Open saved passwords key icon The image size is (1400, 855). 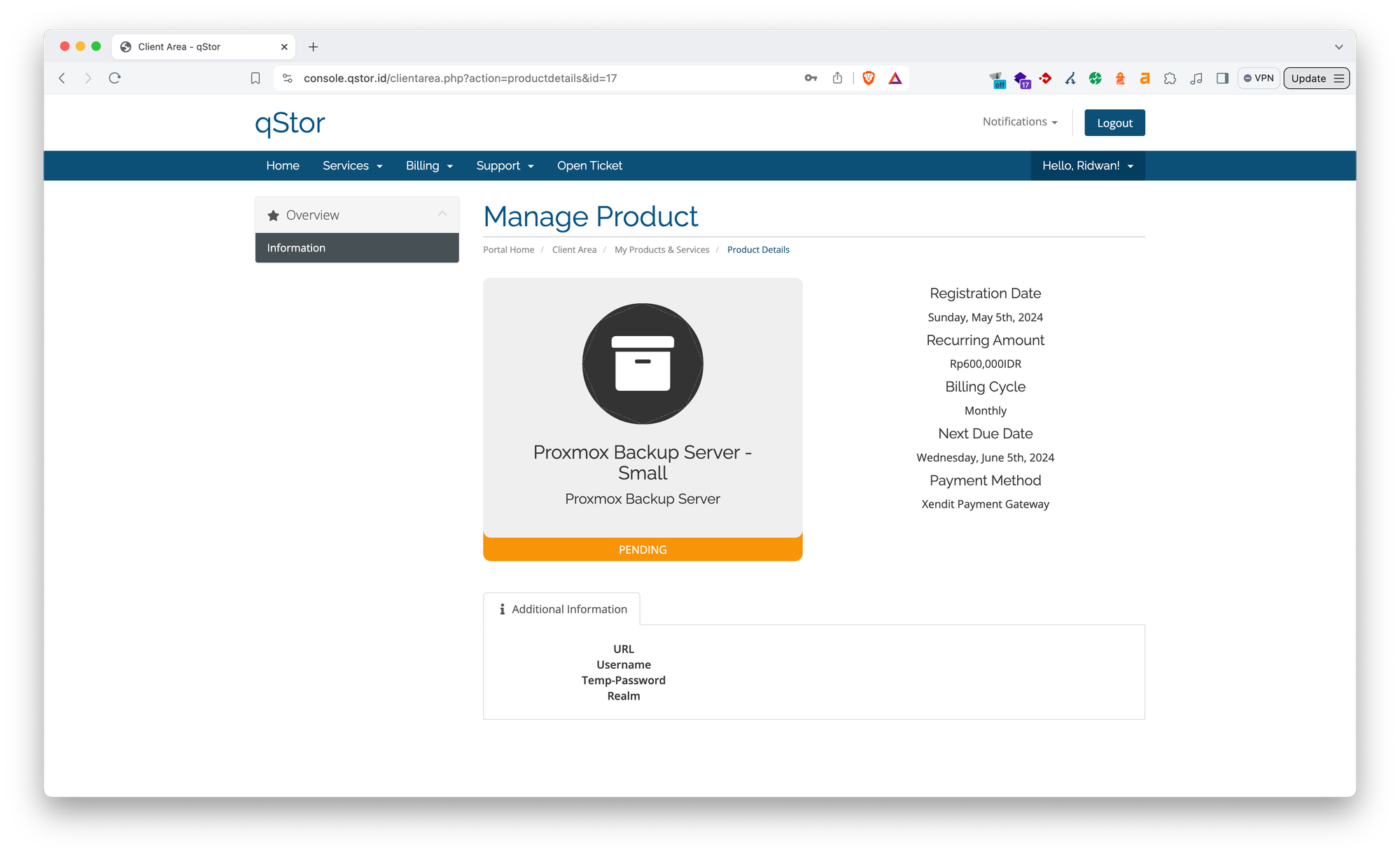811,78
